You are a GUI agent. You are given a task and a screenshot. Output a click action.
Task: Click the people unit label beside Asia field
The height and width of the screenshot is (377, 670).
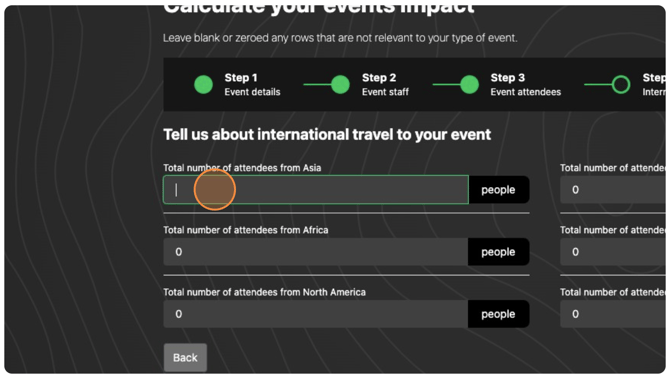tap(498, 189)
